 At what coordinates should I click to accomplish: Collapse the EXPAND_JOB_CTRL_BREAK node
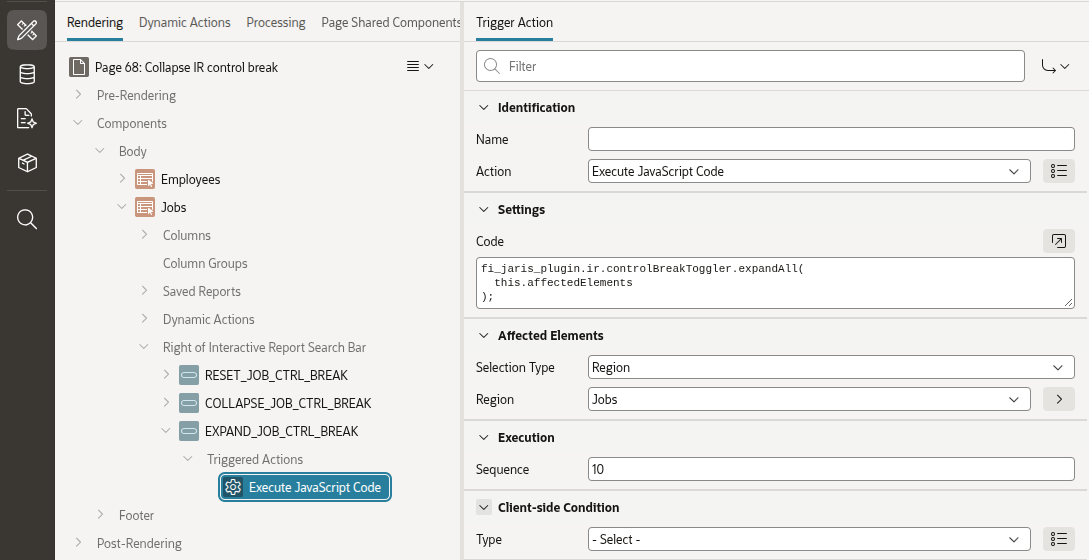tap(166, 431)
